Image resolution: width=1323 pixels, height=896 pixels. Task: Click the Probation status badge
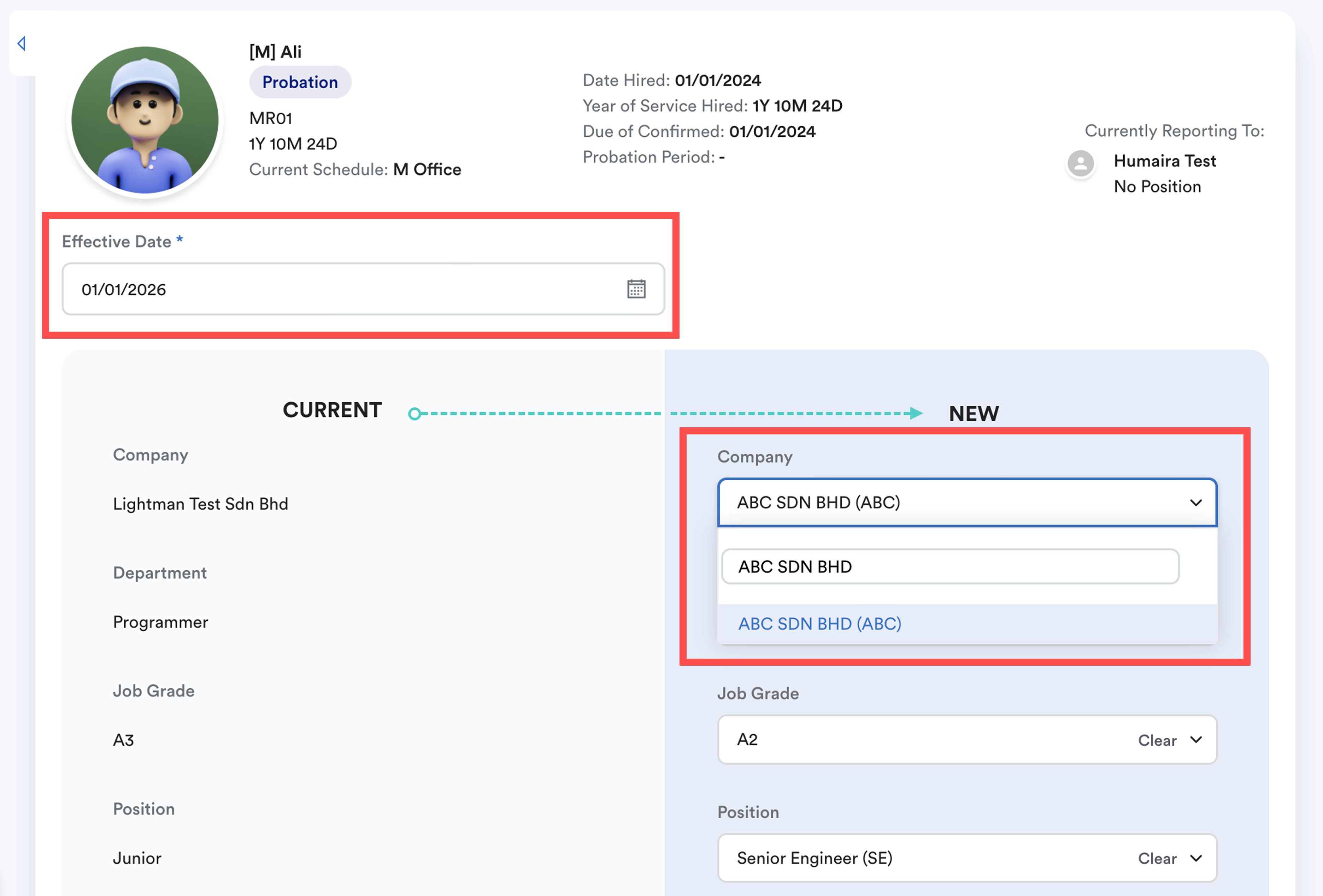click(300, 82)
